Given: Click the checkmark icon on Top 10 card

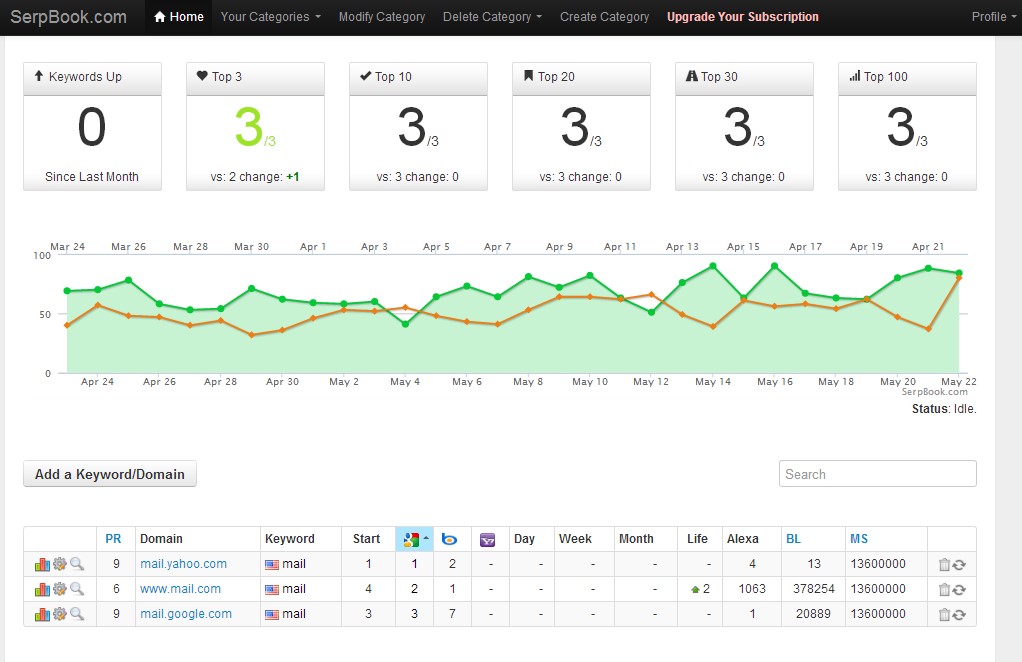Looking at the screenshot, I should tap(366, 76).
